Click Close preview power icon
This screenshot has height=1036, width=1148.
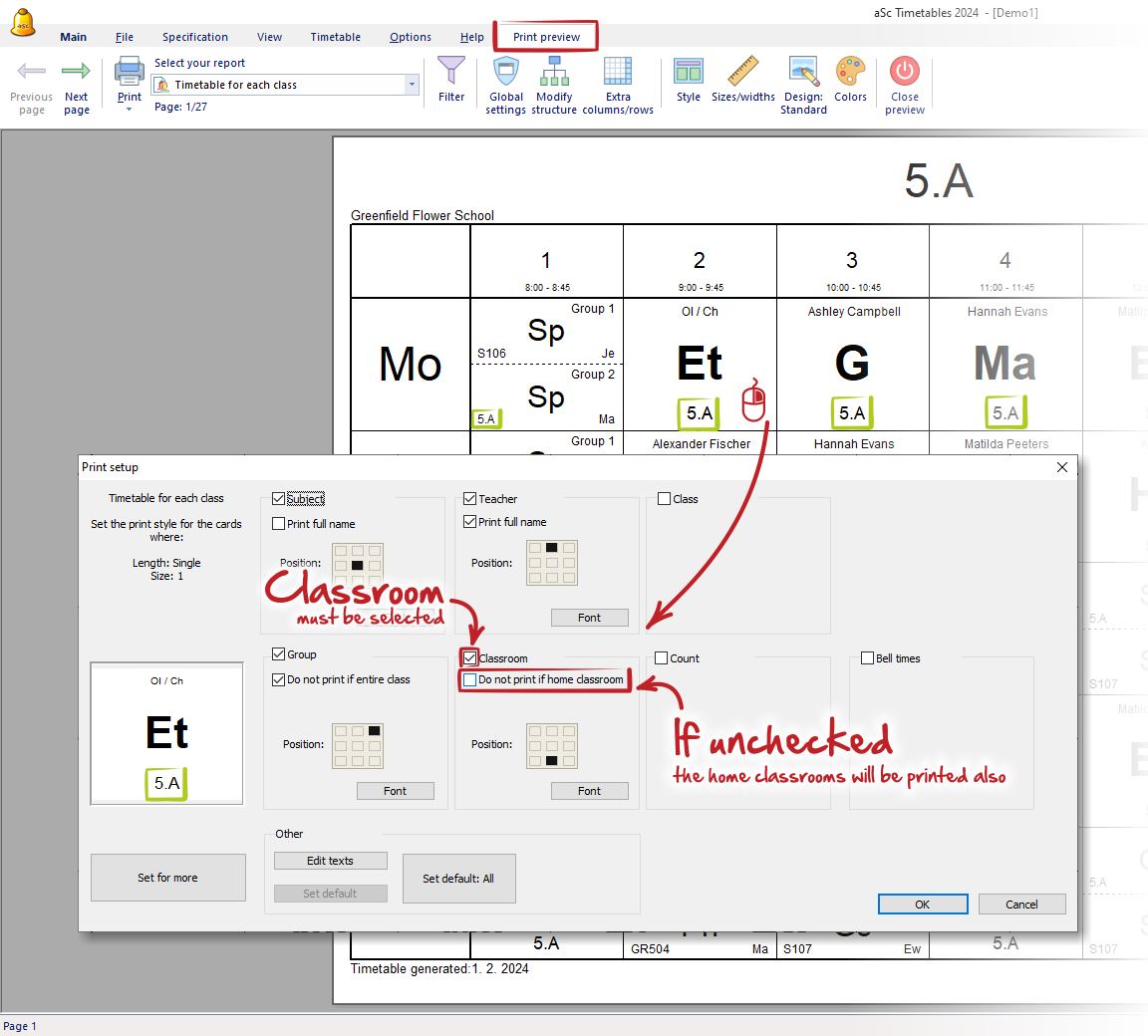(x=905, y=71)
